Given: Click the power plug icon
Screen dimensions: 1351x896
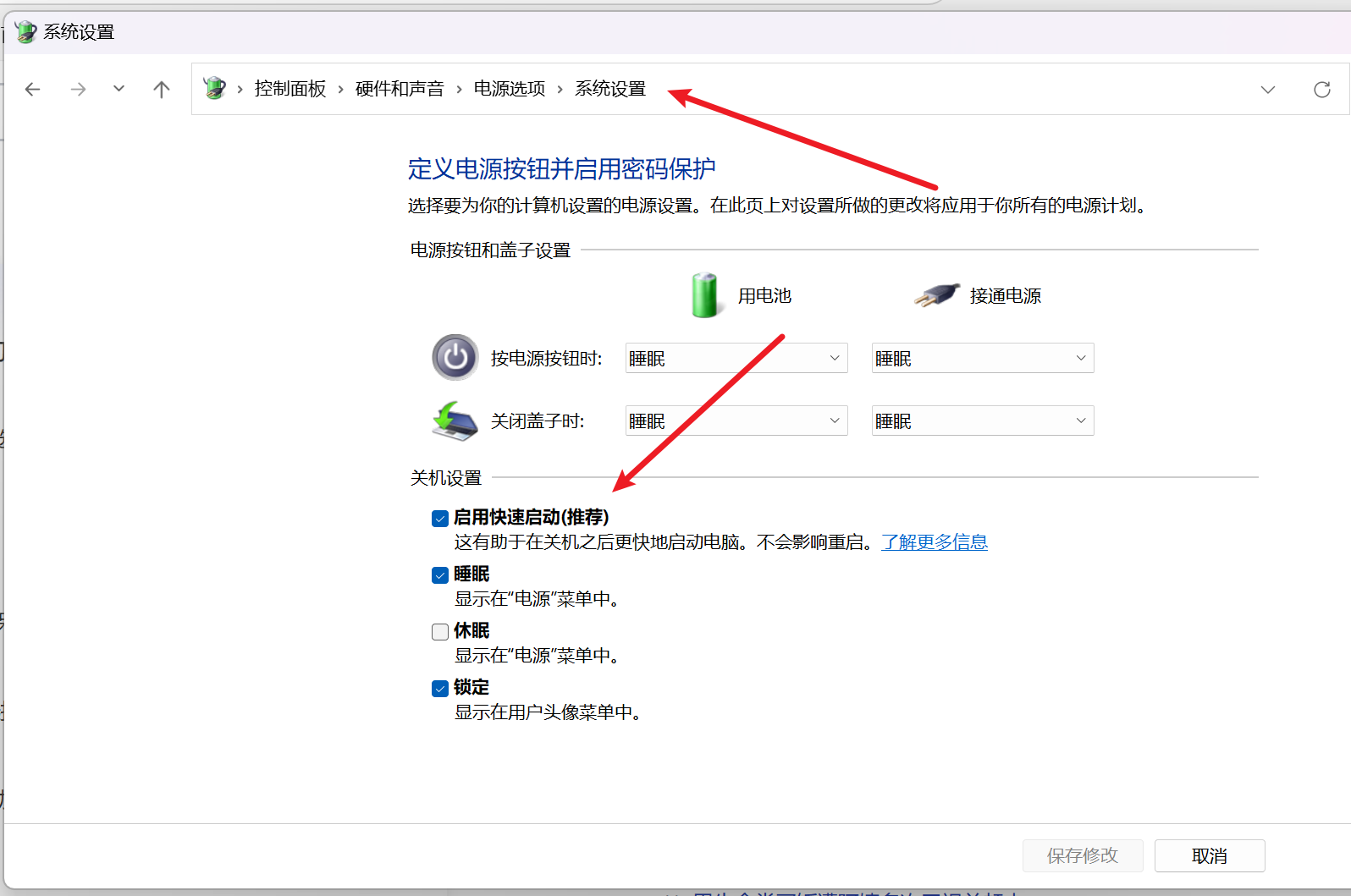Looking at the screenshot, I should pos(936,295).
